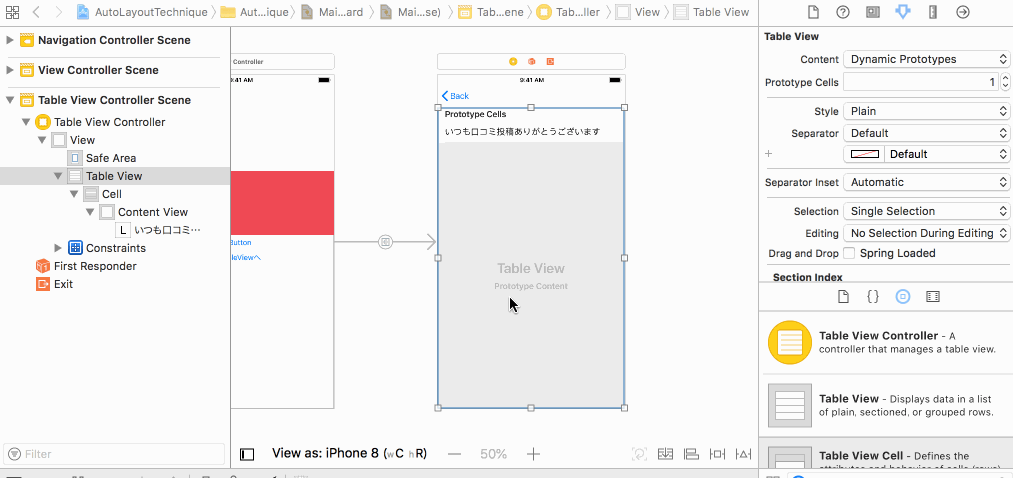Show the Quick Help inspector
Viewport: 1013px width, 478px height.
point(842,12)
